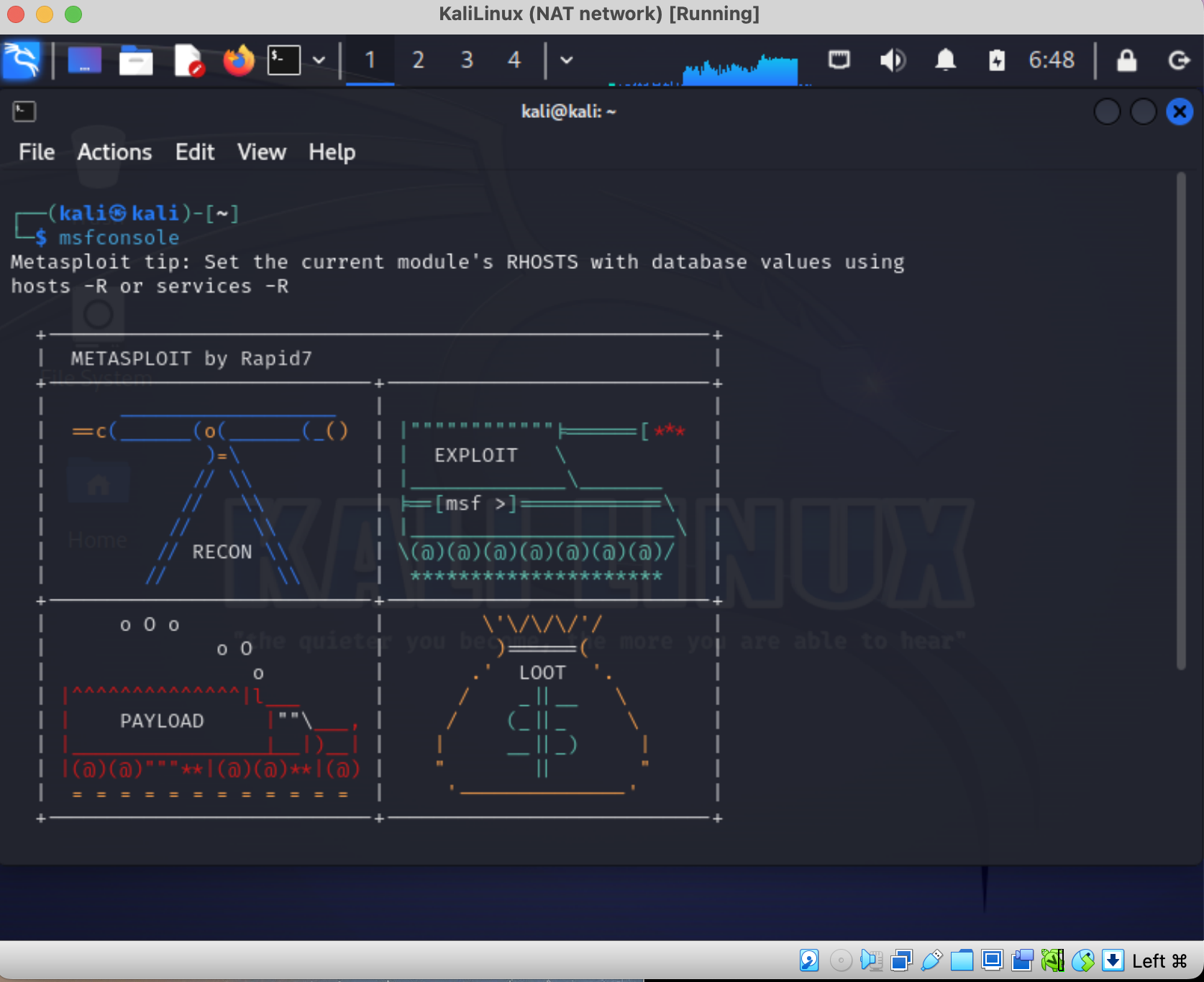Open the log out session icon

point(1179,60)
